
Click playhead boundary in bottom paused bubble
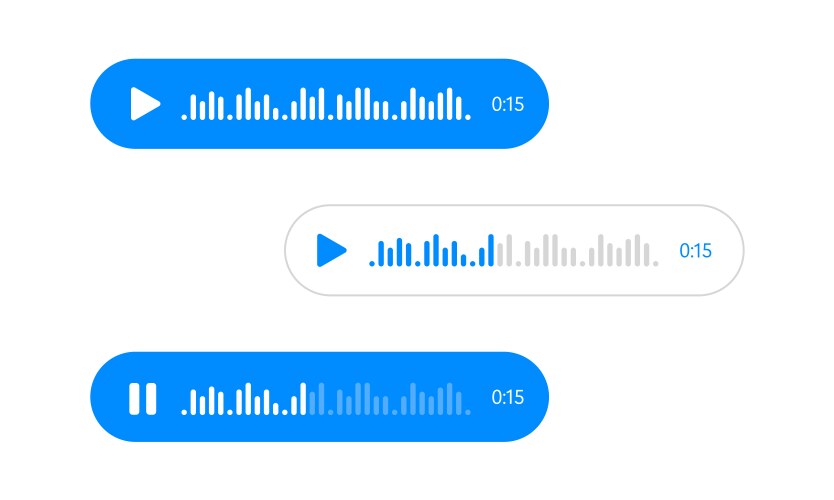click(x=307, y=399)
